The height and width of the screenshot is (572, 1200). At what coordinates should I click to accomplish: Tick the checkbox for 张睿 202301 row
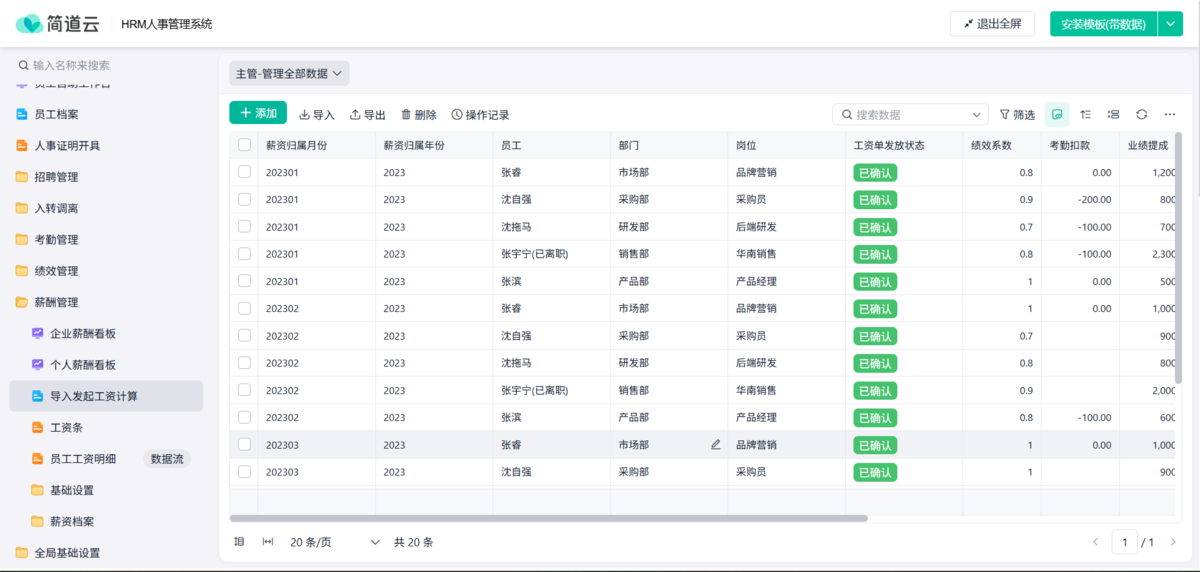point(245,172)
